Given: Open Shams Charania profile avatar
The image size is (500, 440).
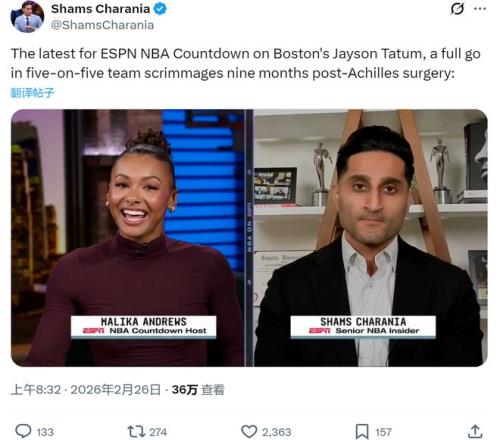Looking at the screenshot, I should 27,16.
